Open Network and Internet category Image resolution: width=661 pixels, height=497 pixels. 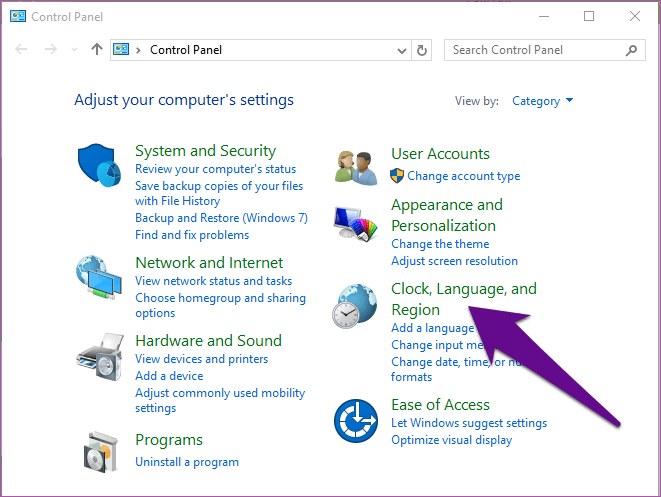pyautogui.click(x=209, y=263)
